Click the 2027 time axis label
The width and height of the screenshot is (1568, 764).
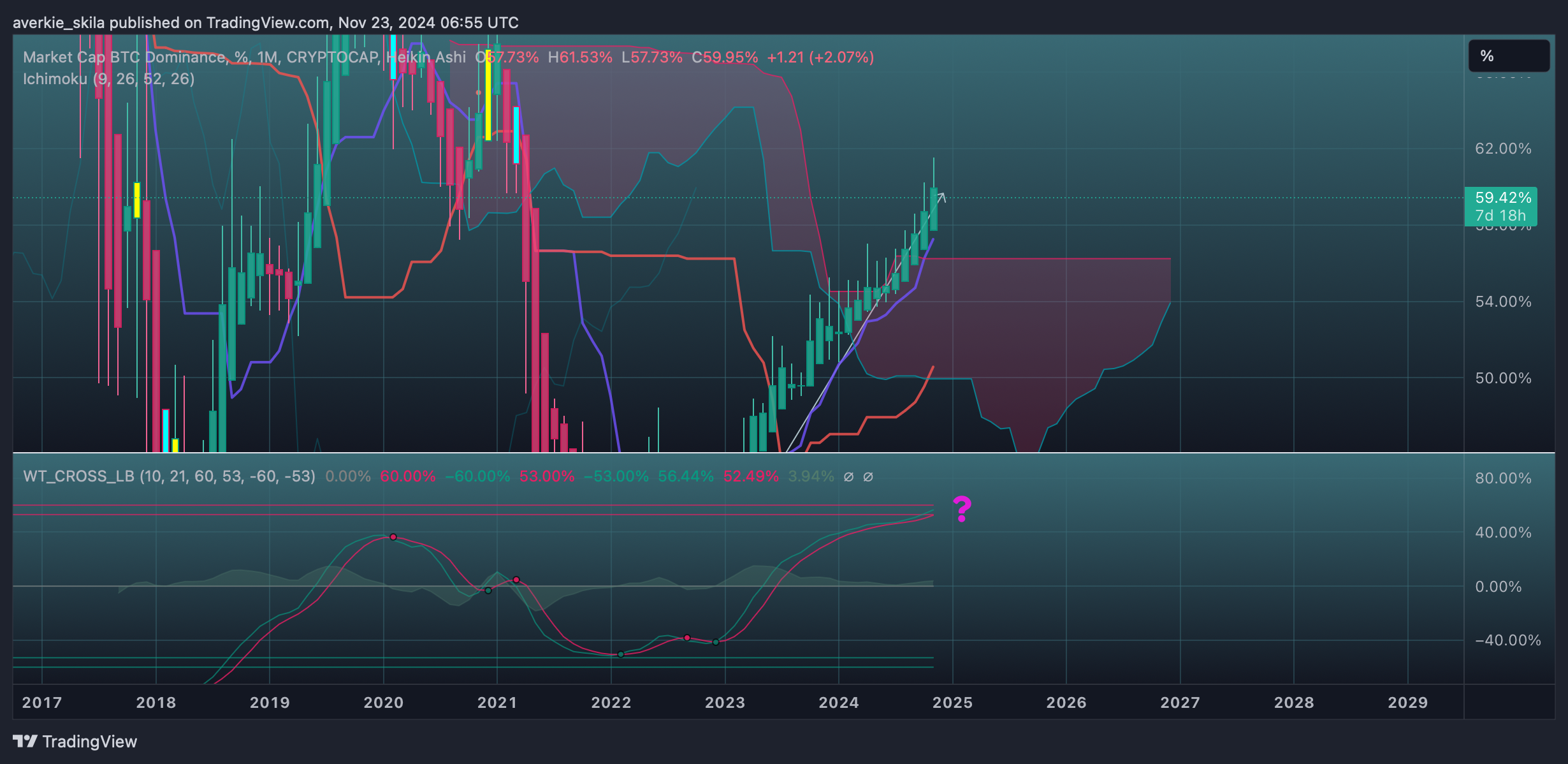1180,703
